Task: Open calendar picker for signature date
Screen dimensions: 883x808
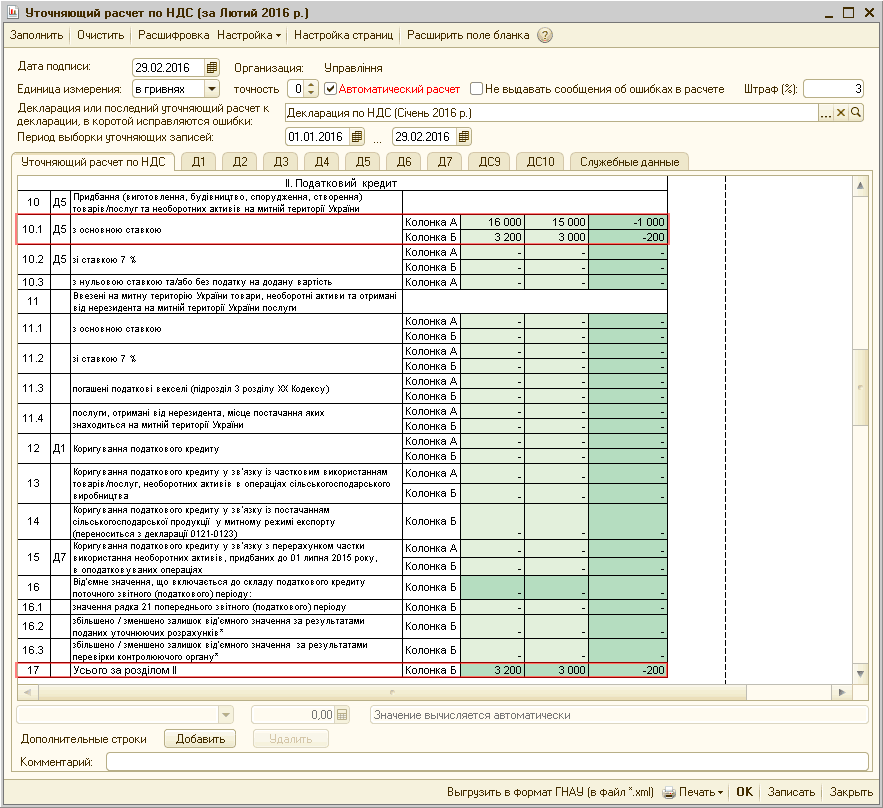Action: 212,68
